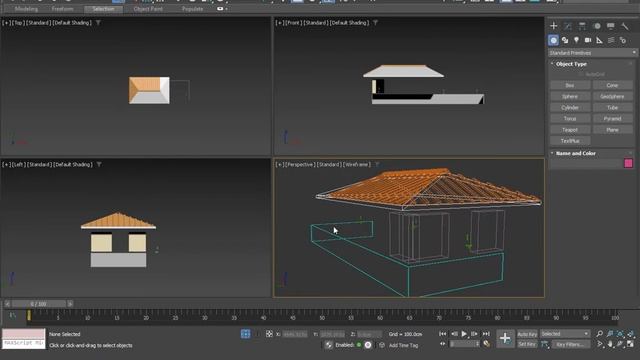The width and height of the screenshot is (640, 360).
Task: Open the Left viewport Standard menu
Action: coord(39,164)
